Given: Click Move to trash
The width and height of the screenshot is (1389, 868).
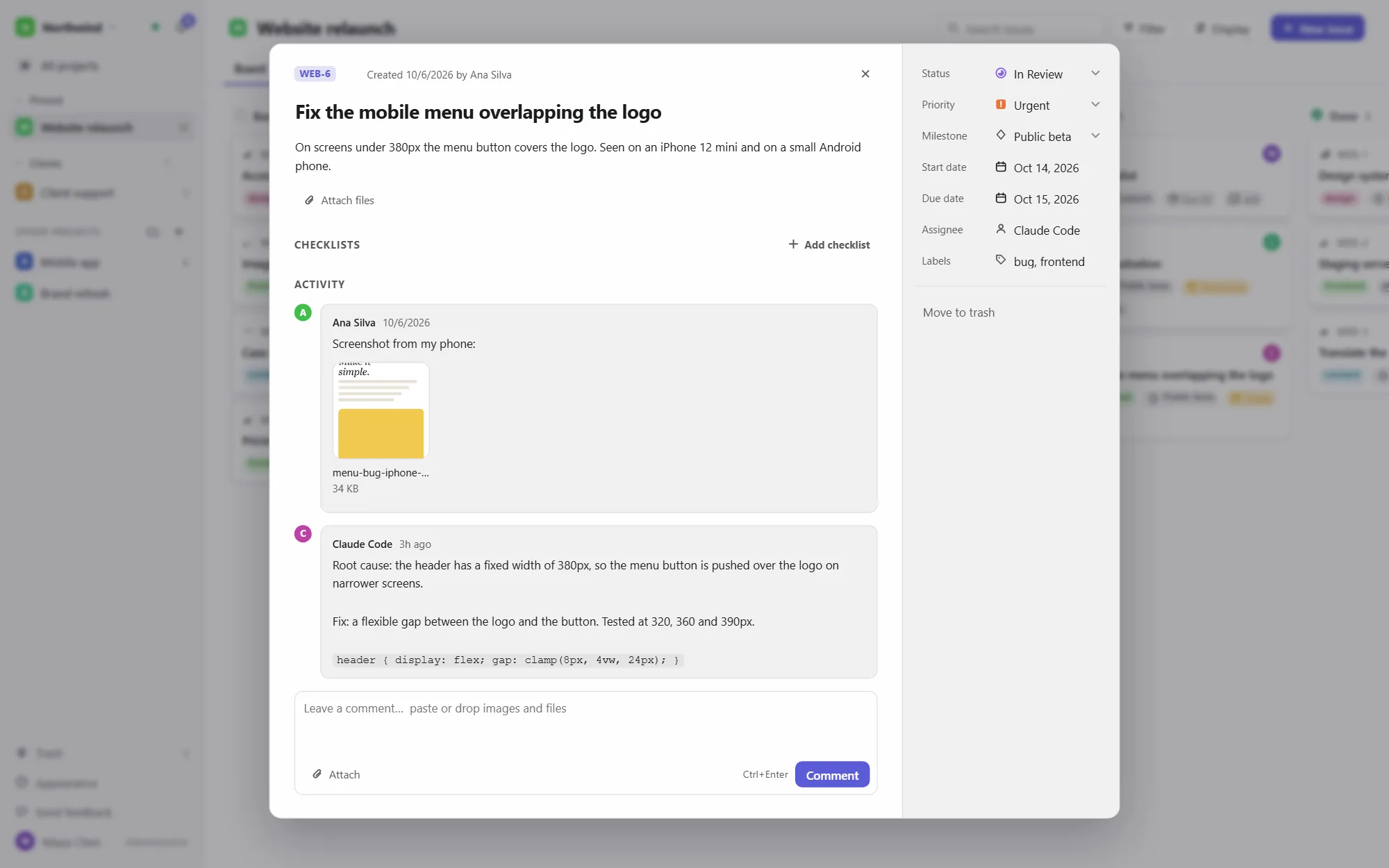Looking at the screenshot, I should 958,312.
